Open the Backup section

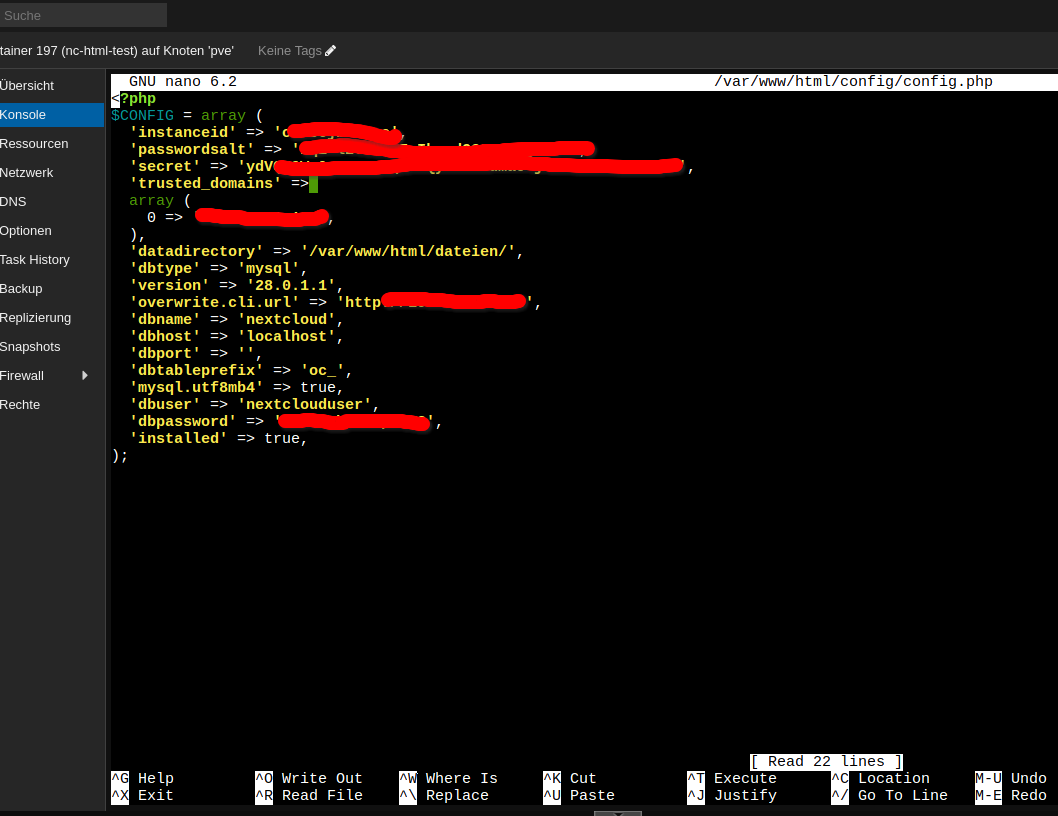pos(21,289)
